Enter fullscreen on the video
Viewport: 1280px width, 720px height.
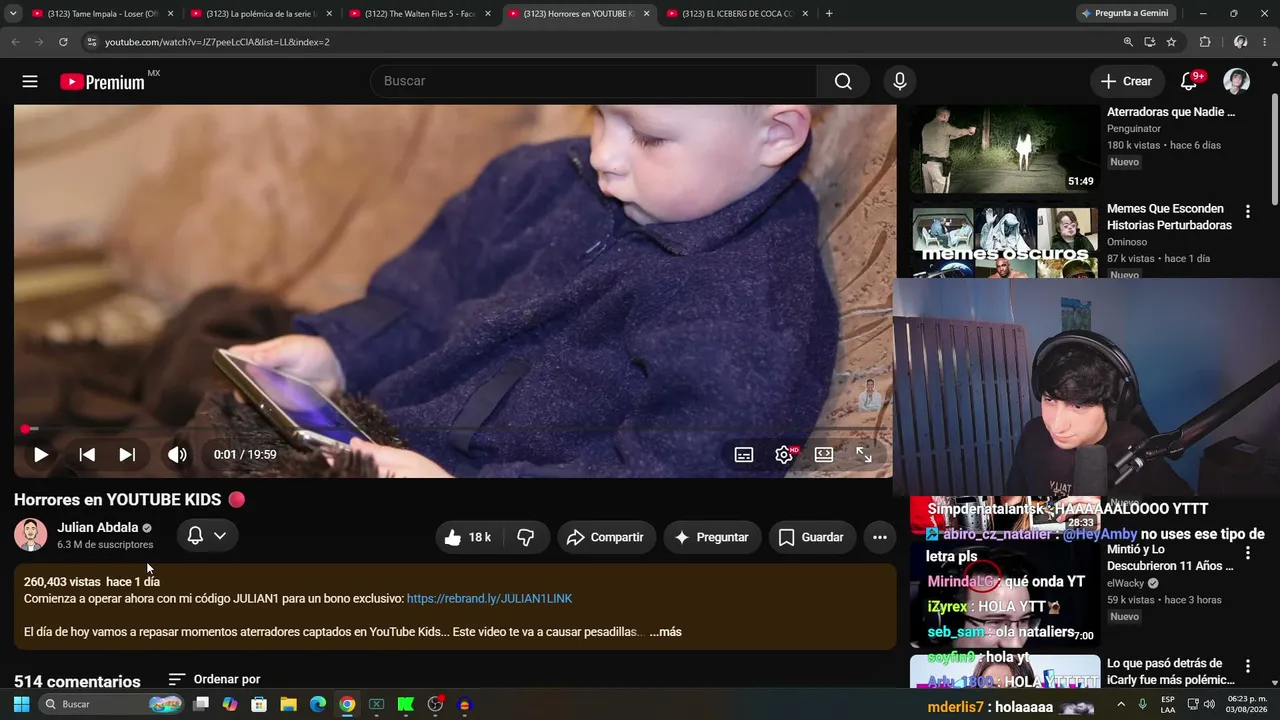click(864, 454)
